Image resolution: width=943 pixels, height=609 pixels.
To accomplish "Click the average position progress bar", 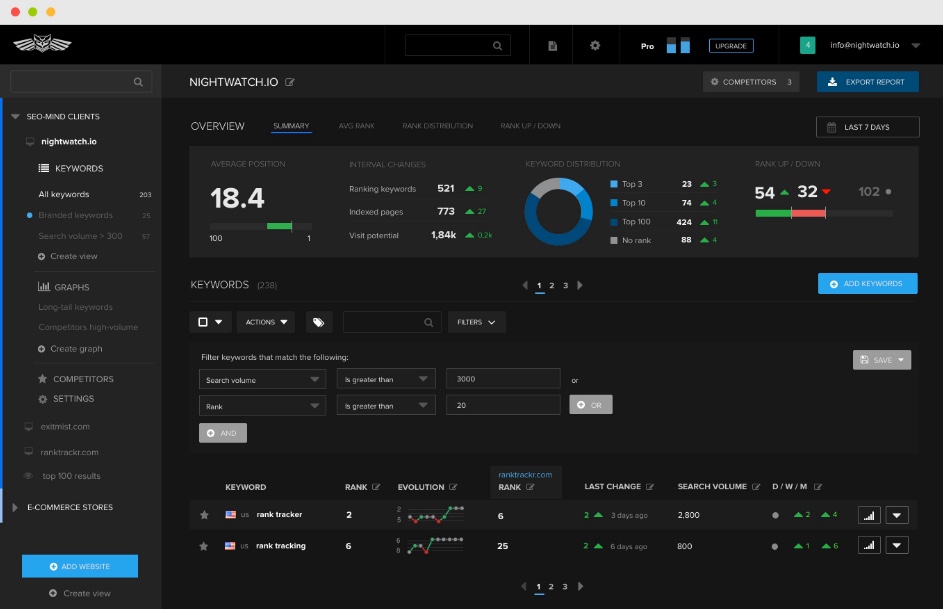I will click(260, 226).
